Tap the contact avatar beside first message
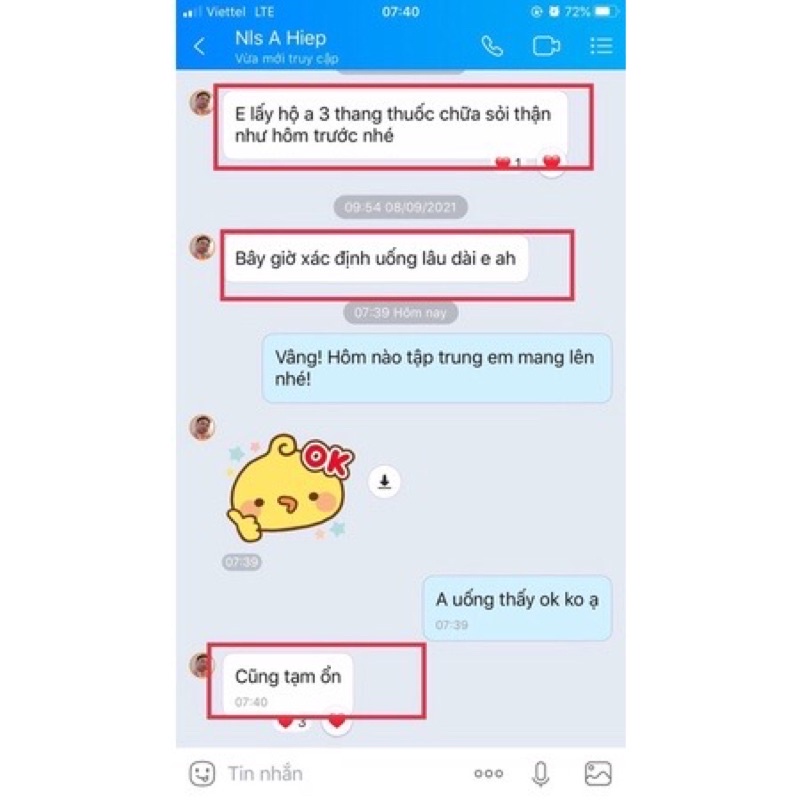Viewport: 800px width, 800px height. click(x=202, y=102)
